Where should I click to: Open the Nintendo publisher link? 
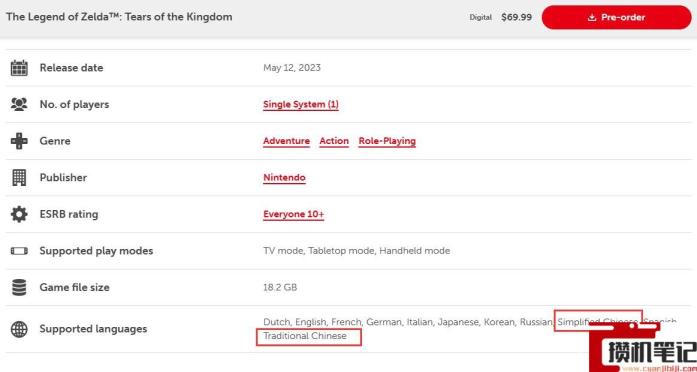(284, 178)
